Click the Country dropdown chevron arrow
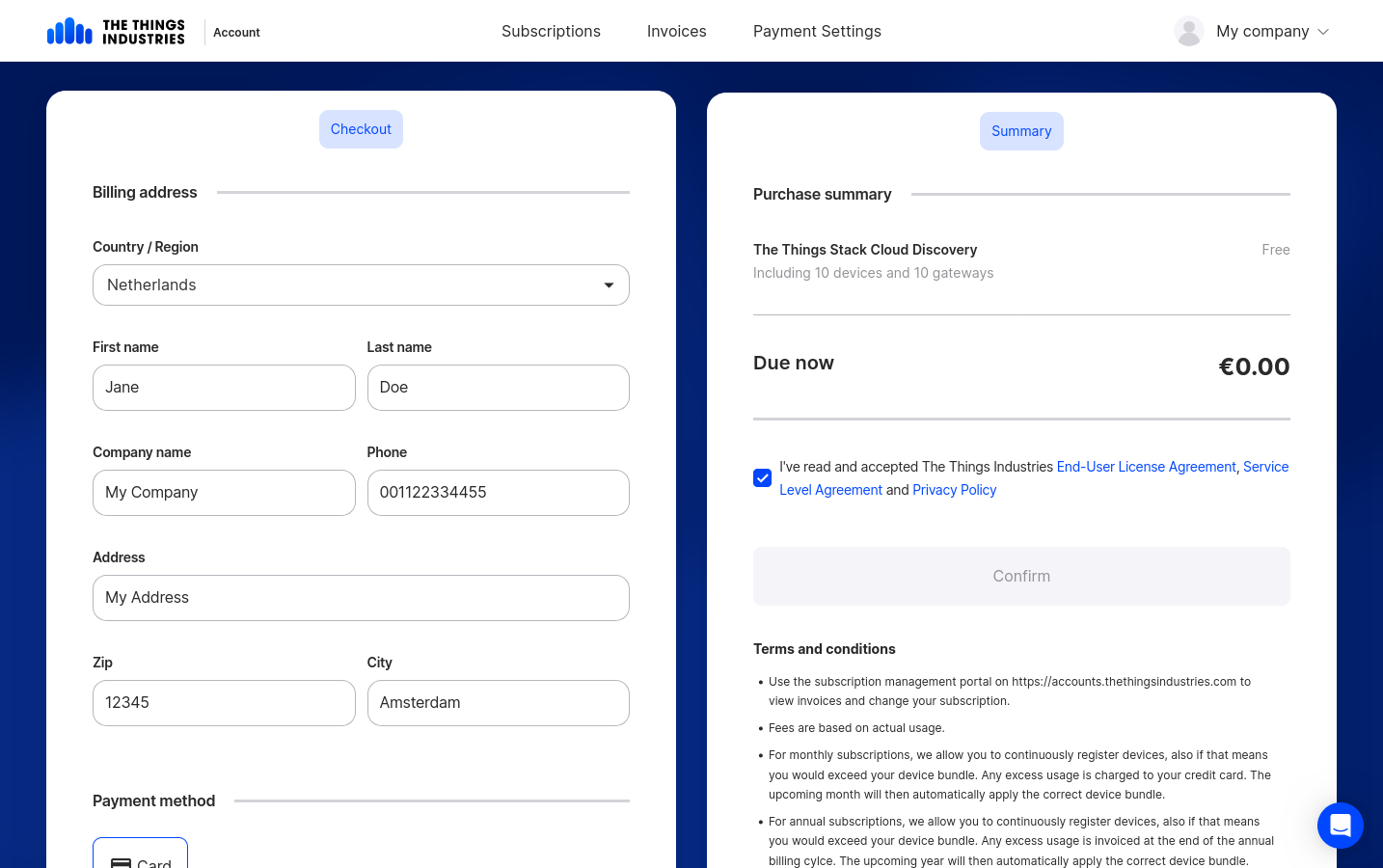 tap(609, 285)
